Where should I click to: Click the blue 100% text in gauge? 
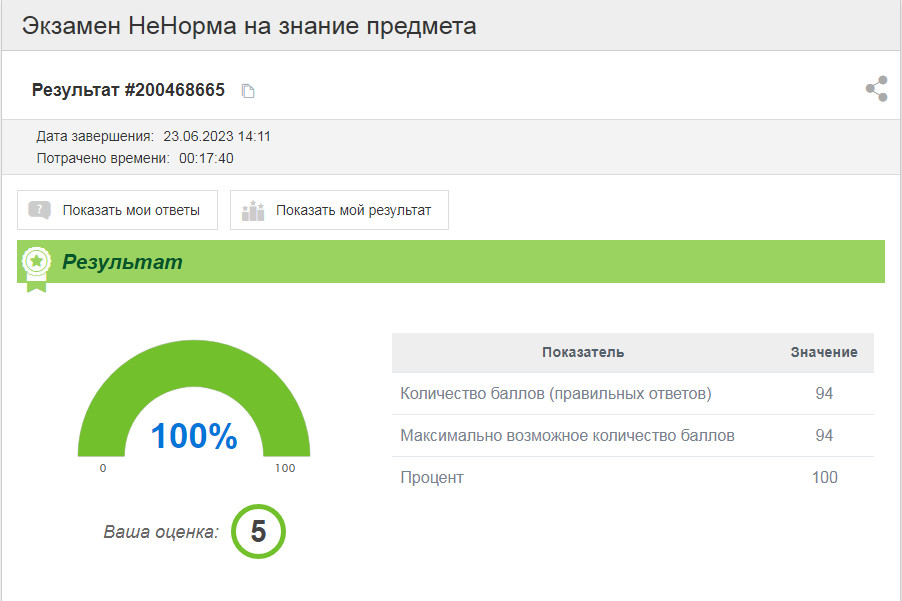tap(194, 436)
